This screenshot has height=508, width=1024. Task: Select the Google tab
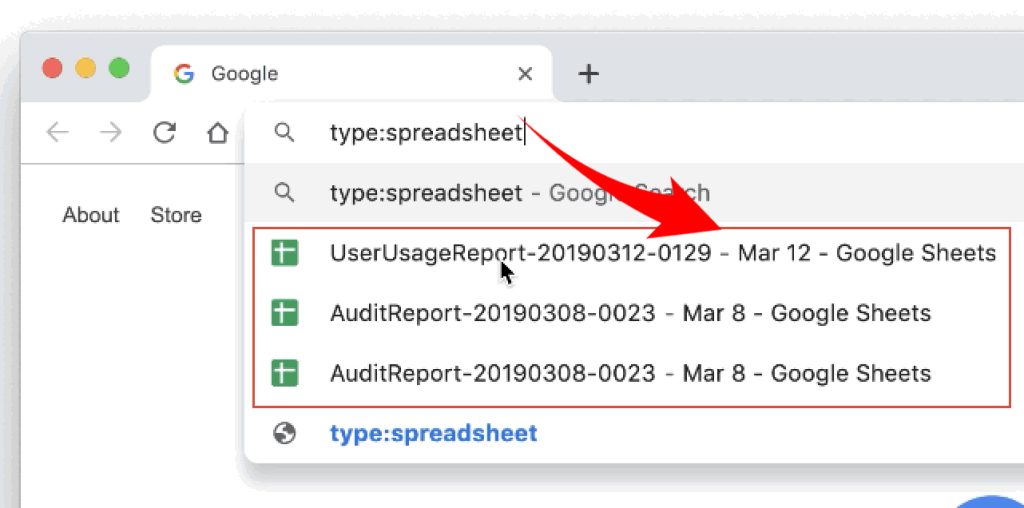300,74
